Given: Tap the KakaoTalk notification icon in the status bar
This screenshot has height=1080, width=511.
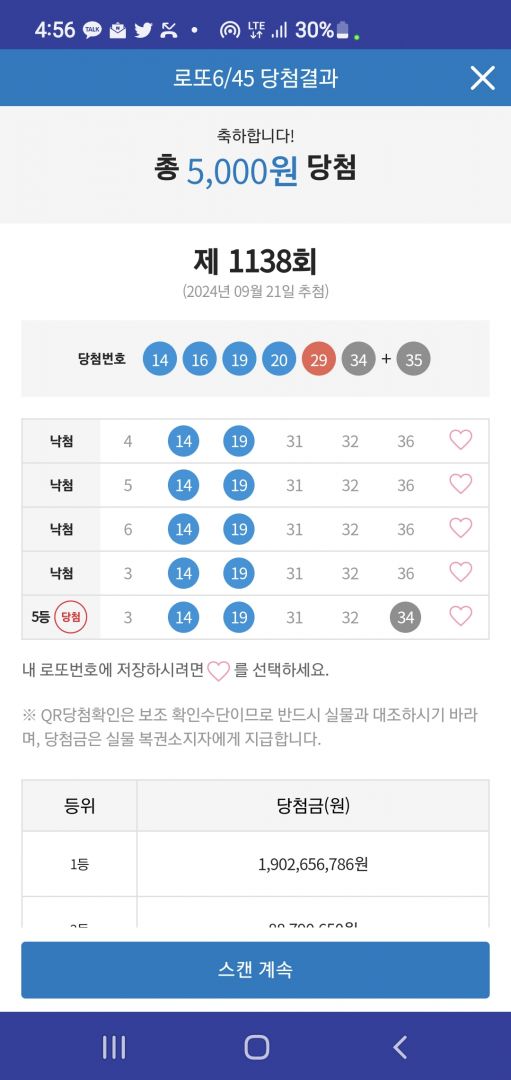Looking at the screenshot, I should [92, 30].
